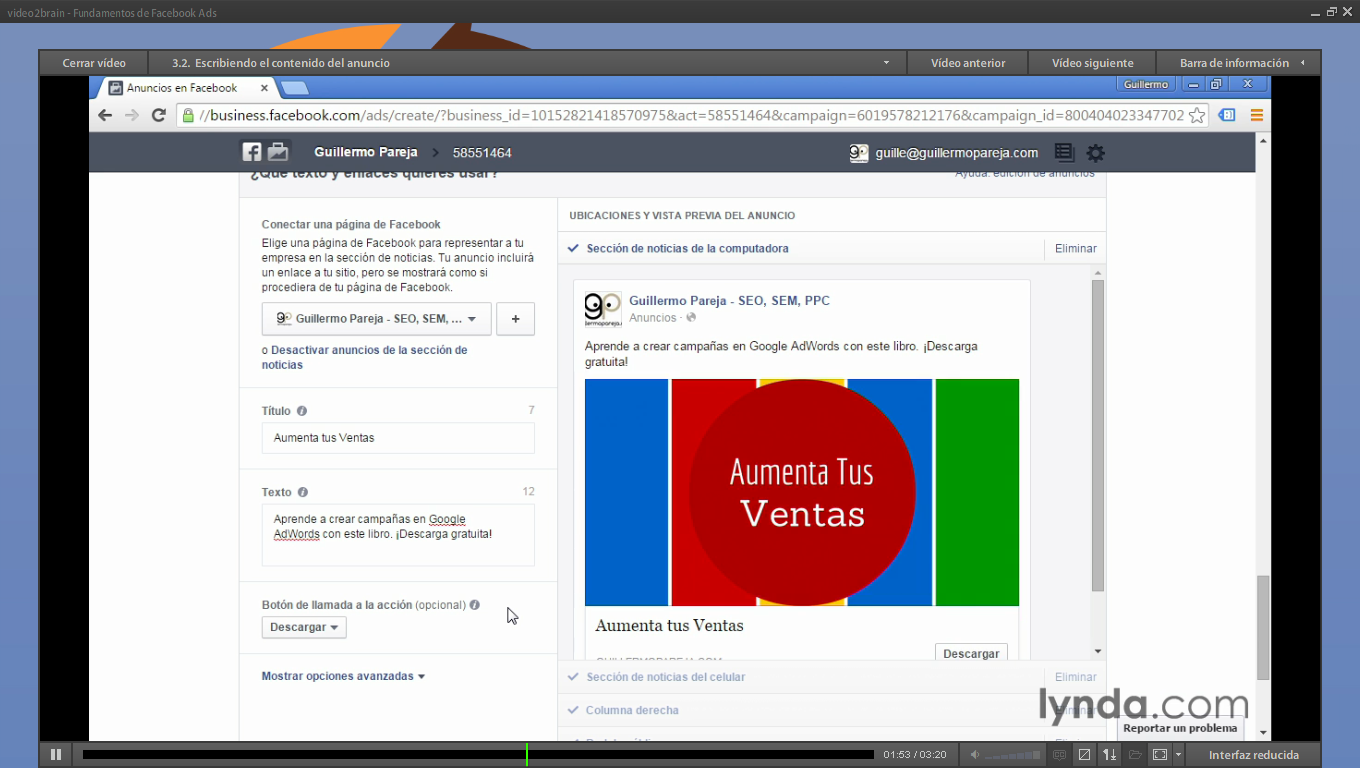Open the video chapter title dropdown
Screen dimensions: 1360x768
pyautogui.click(x=886, y=63)
